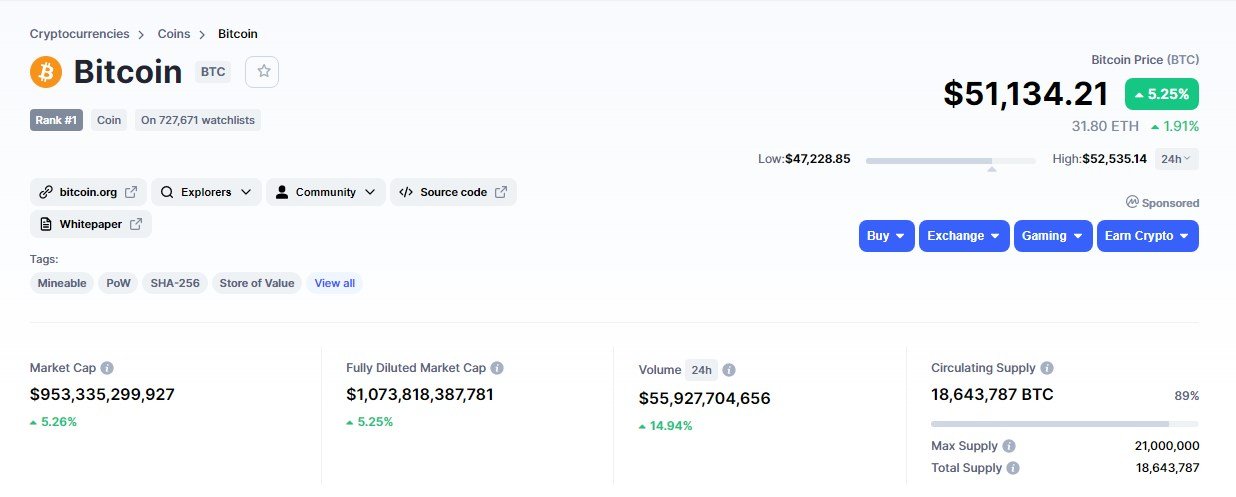Select the Mineable tag
The height and width of the screenshot is (497, 1236).
point(62,283)
